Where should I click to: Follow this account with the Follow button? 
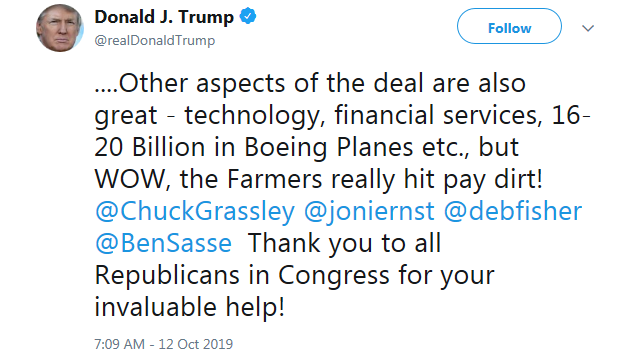pyautogui.click(x=509, y=26)
